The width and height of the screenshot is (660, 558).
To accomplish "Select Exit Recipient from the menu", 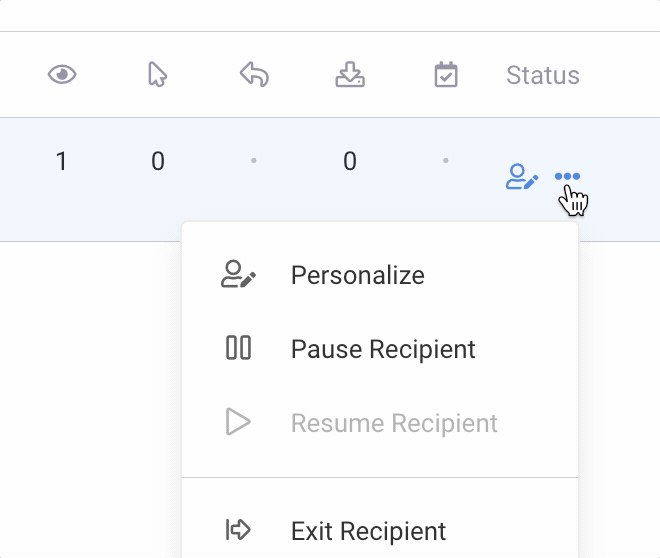I will click(x=368, y=530).
